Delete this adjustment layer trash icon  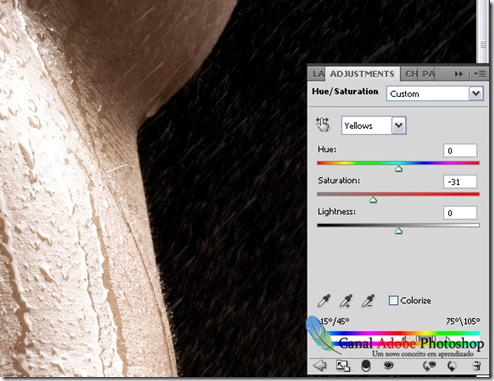coord(477,366)
